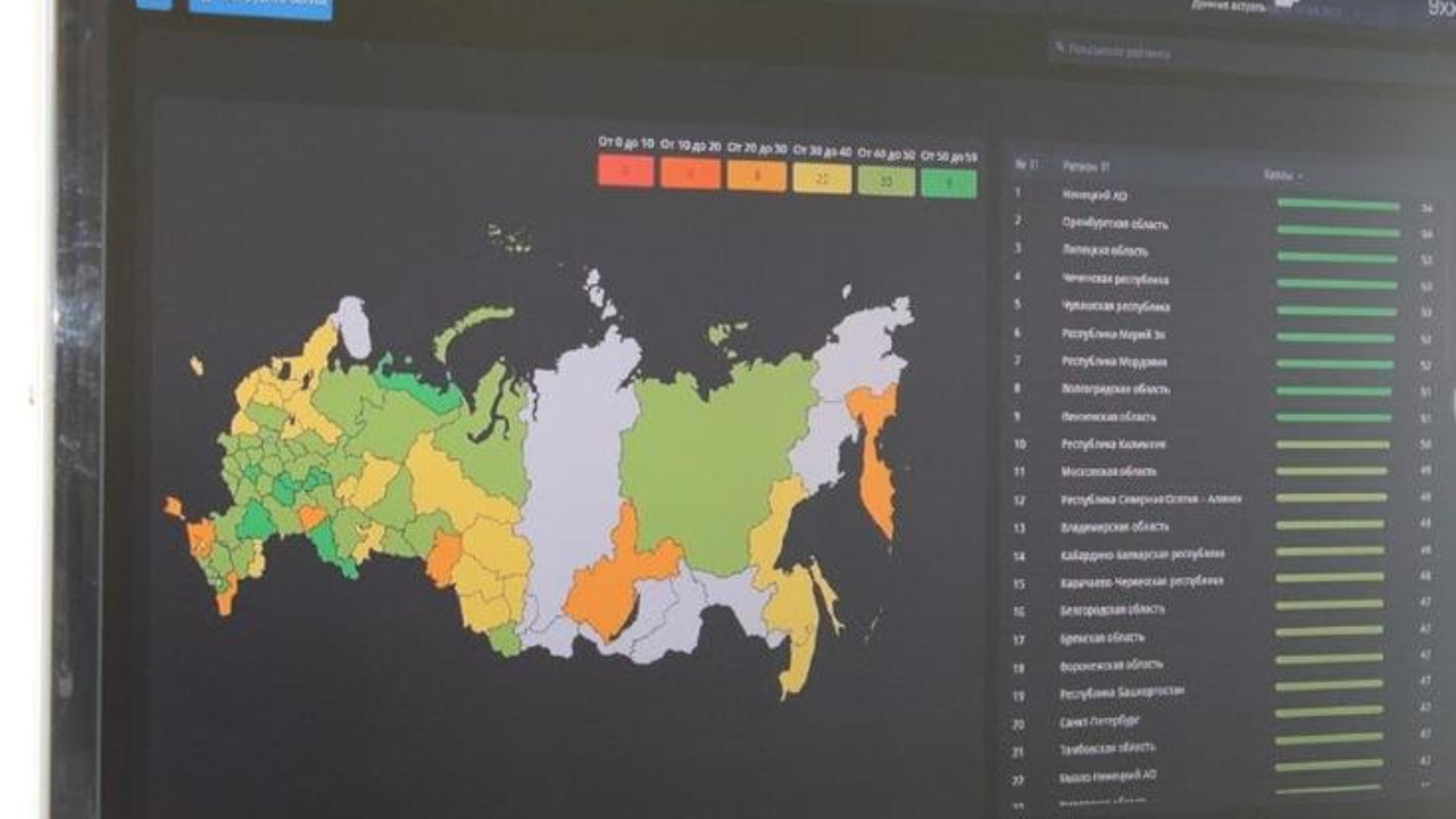This screenshot has width=1456, height=819.
Task: Select Республика Марий Эл in the ranking
Action: coord(1112,334)
